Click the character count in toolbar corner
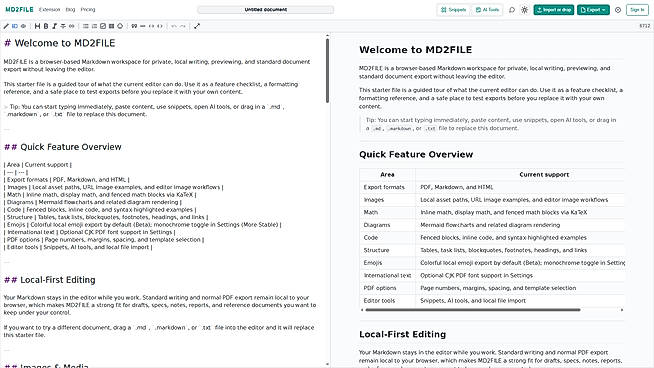The width and height of the screenshot is (654, 368). pos(644,26)
